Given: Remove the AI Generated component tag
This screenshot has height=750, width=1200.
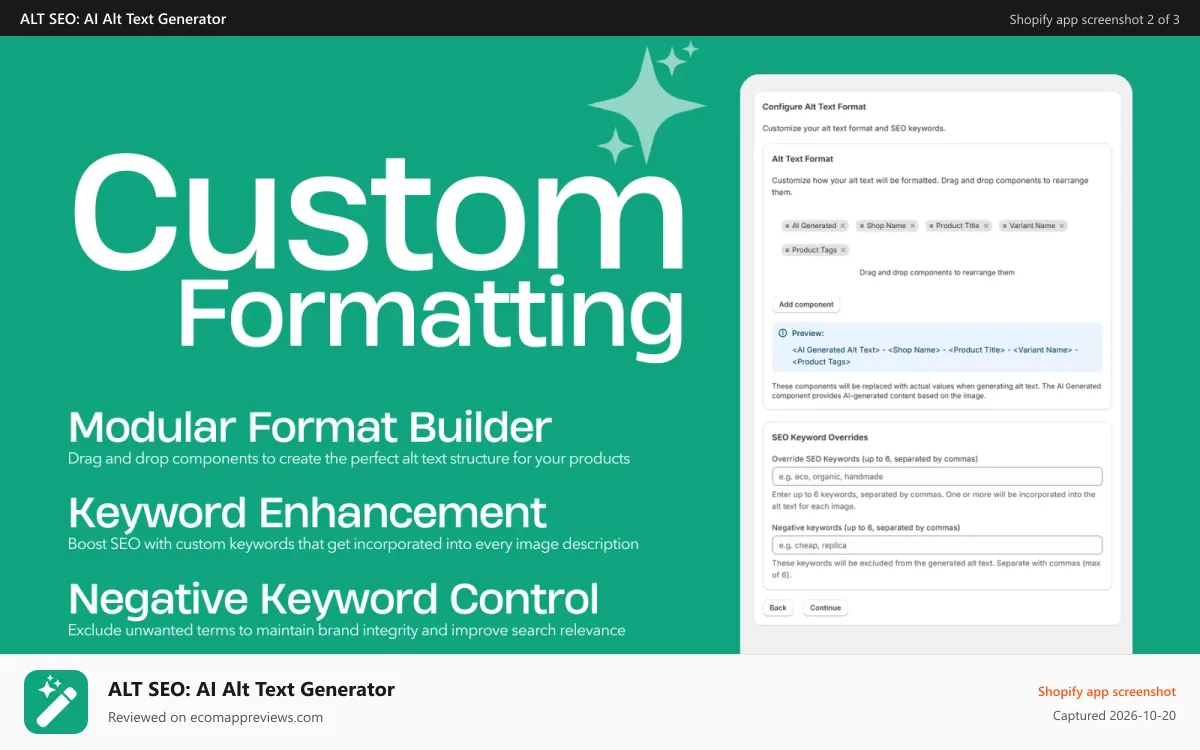Looking at the screenshot, I should point(843,226).
